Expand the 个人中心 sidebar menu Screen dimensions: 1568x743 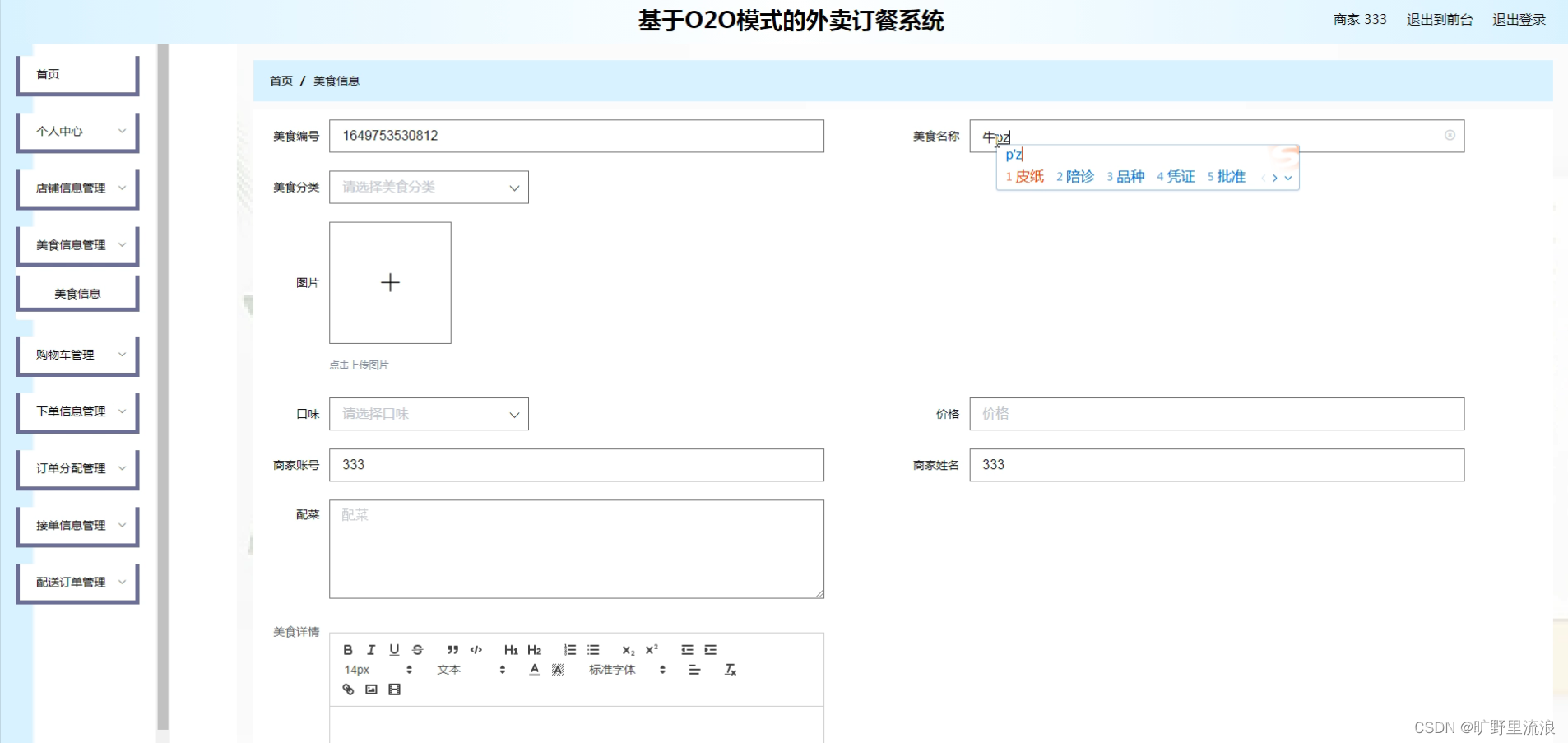(77, 131)
